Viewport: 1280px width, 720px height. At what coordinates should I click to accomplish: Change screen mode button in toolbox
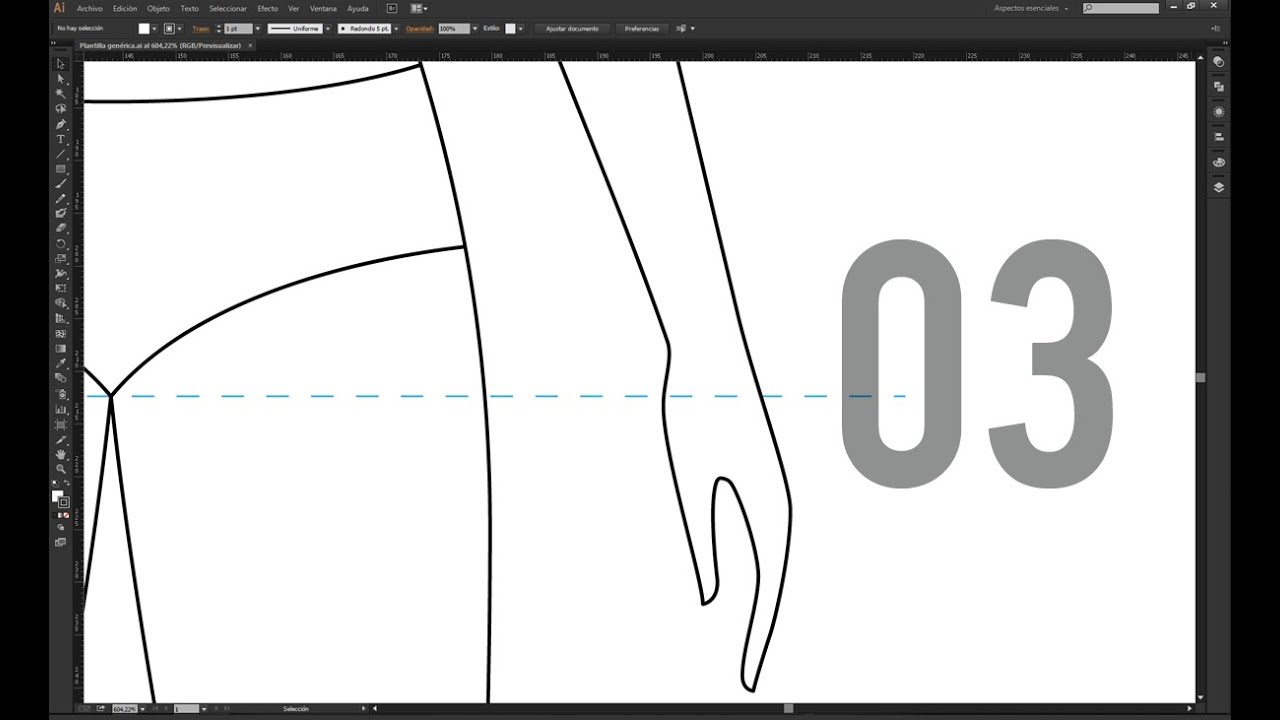[x=60, y=542]
